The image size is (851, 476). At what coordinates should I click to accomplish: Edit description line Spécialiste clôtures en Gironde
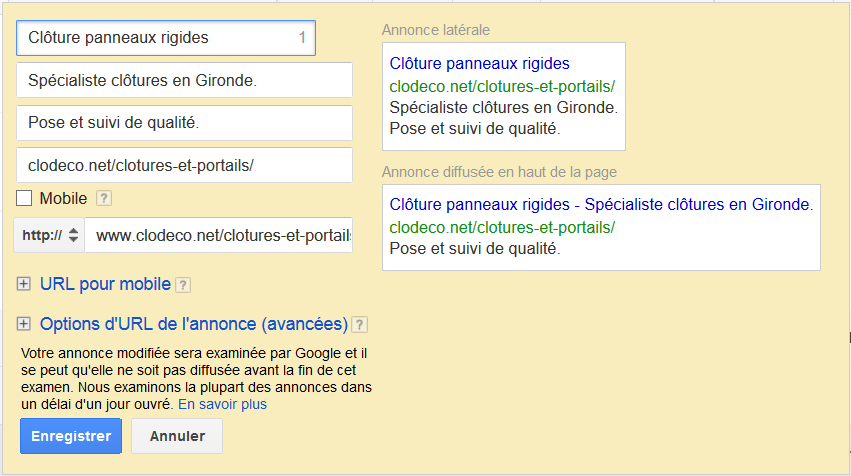(185, 80)
